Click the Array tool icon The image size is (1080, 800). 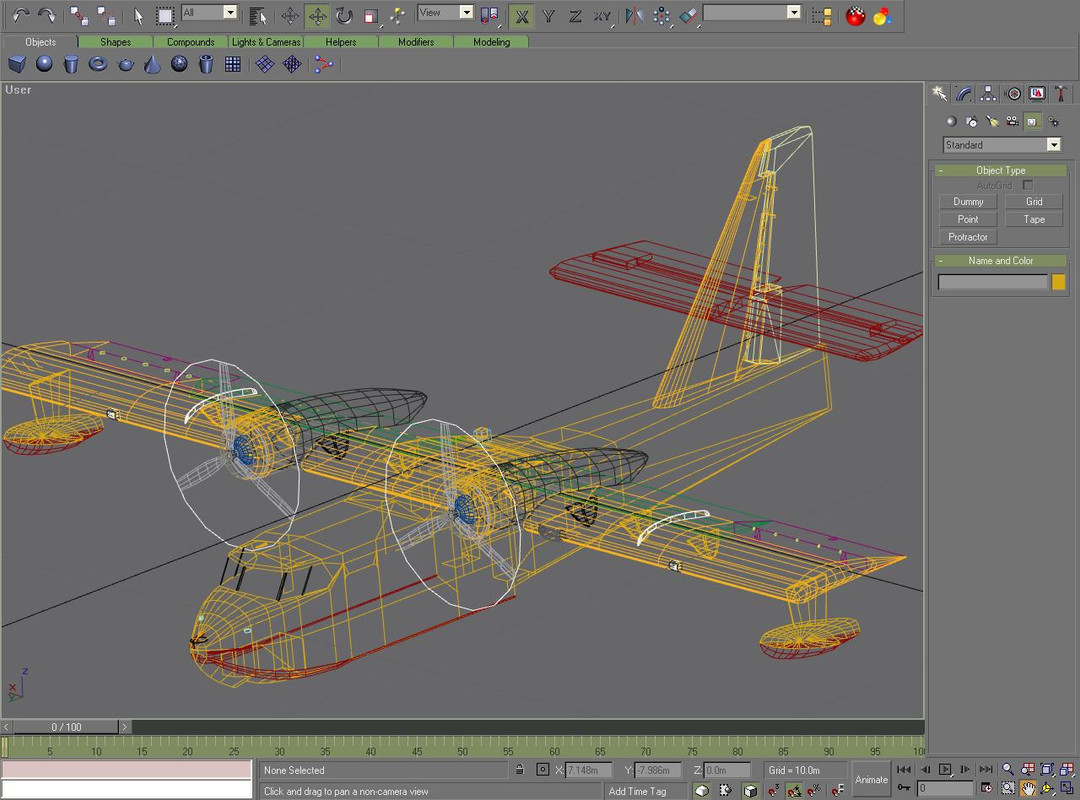(661, 15)
